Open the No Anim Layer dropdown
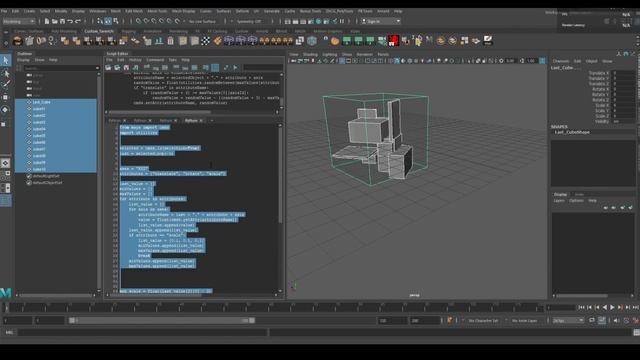Screen dimensions: 640x360 click(524, 321)
